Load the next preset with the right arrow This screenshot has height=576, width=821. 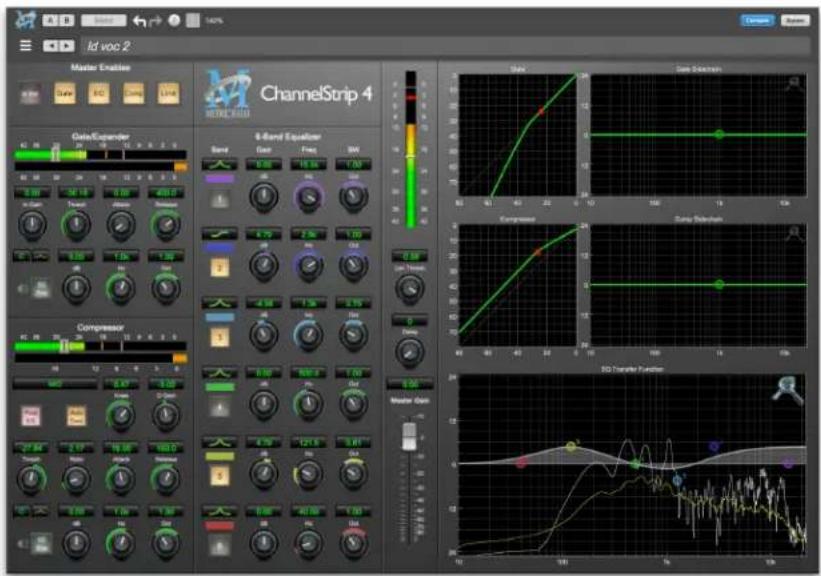(x=66, y=46)
